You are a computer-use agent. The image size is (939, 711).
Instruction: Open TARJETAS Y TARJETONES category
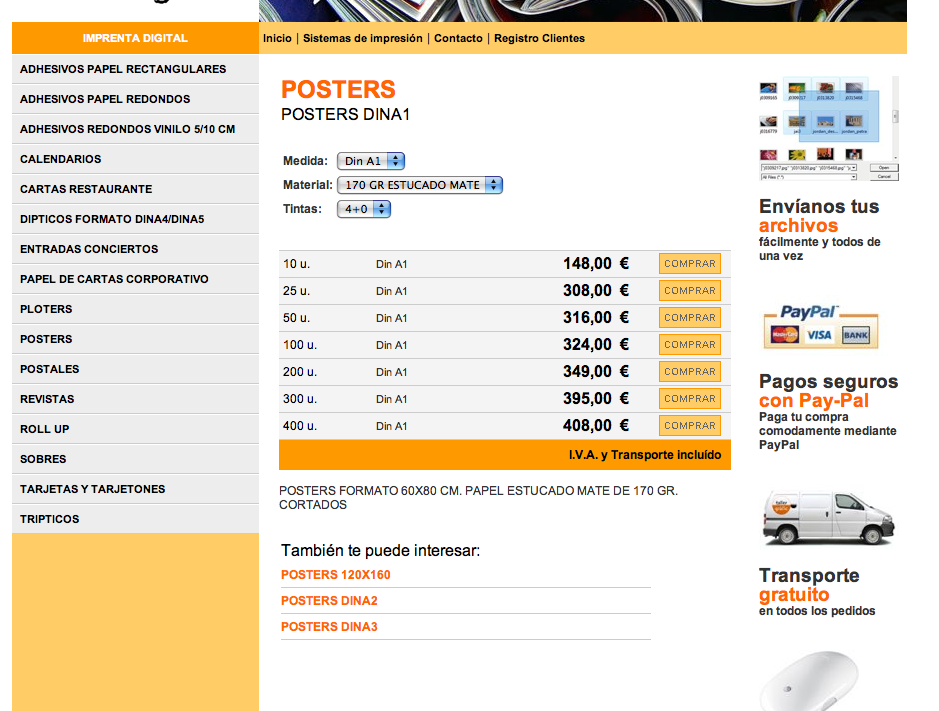pyautogui.click(x=135, y=489)
